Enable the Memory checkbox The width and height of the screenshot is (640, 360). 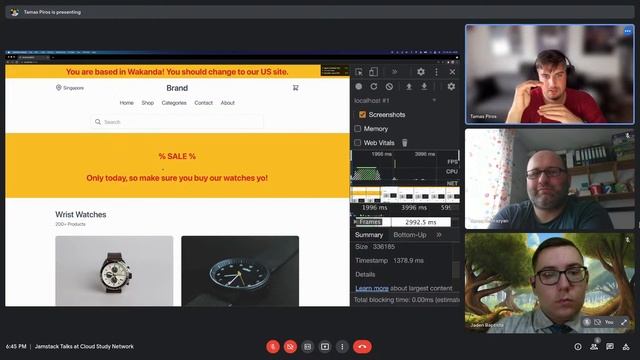358,129
